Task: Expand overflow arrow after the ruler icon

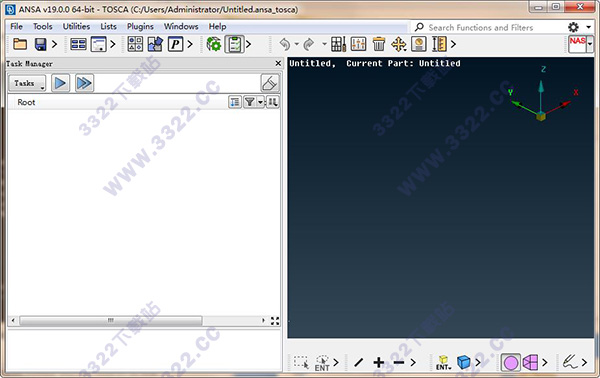Action: (x=453, y=44)
